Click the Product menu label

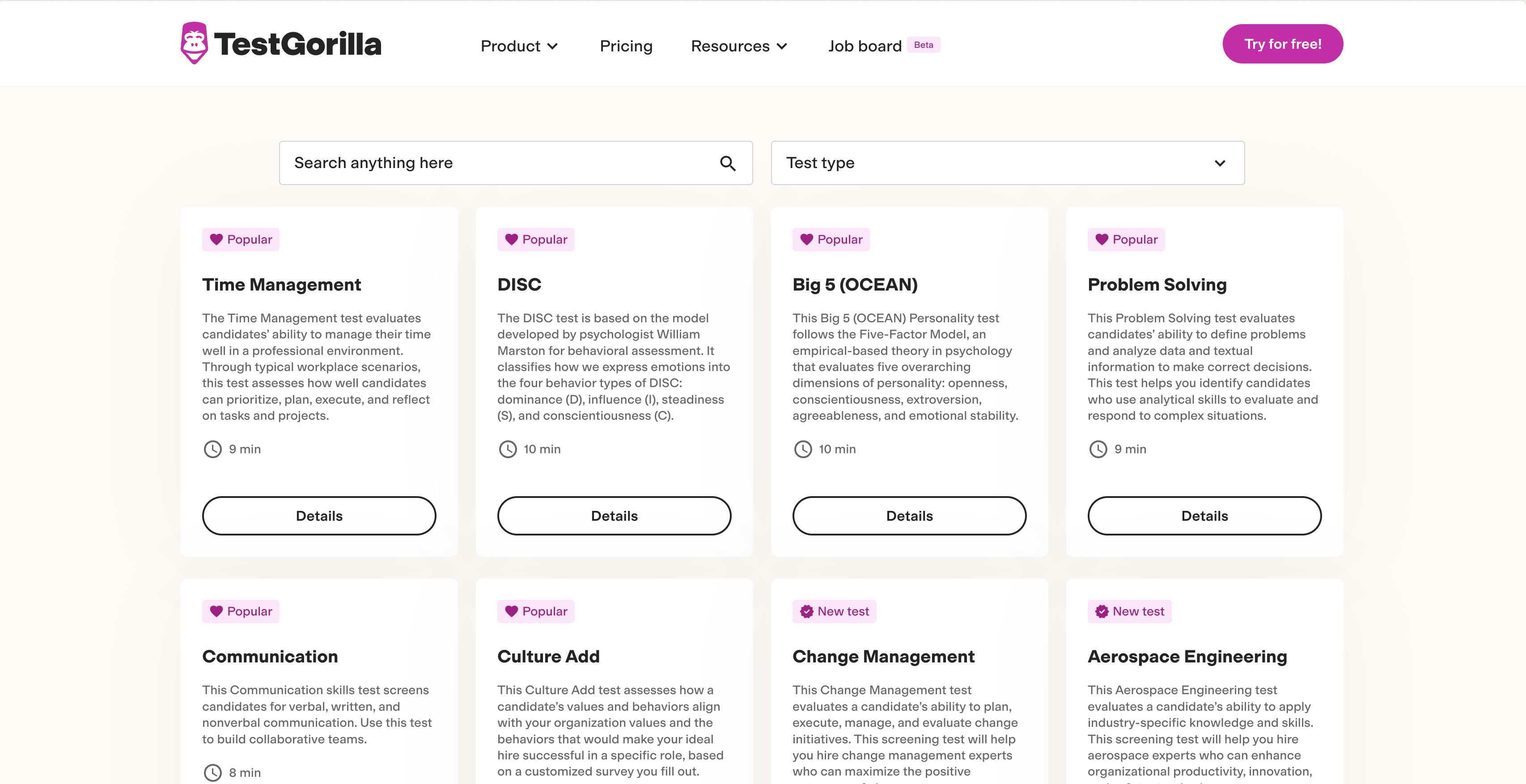click(x=510, y=46)
